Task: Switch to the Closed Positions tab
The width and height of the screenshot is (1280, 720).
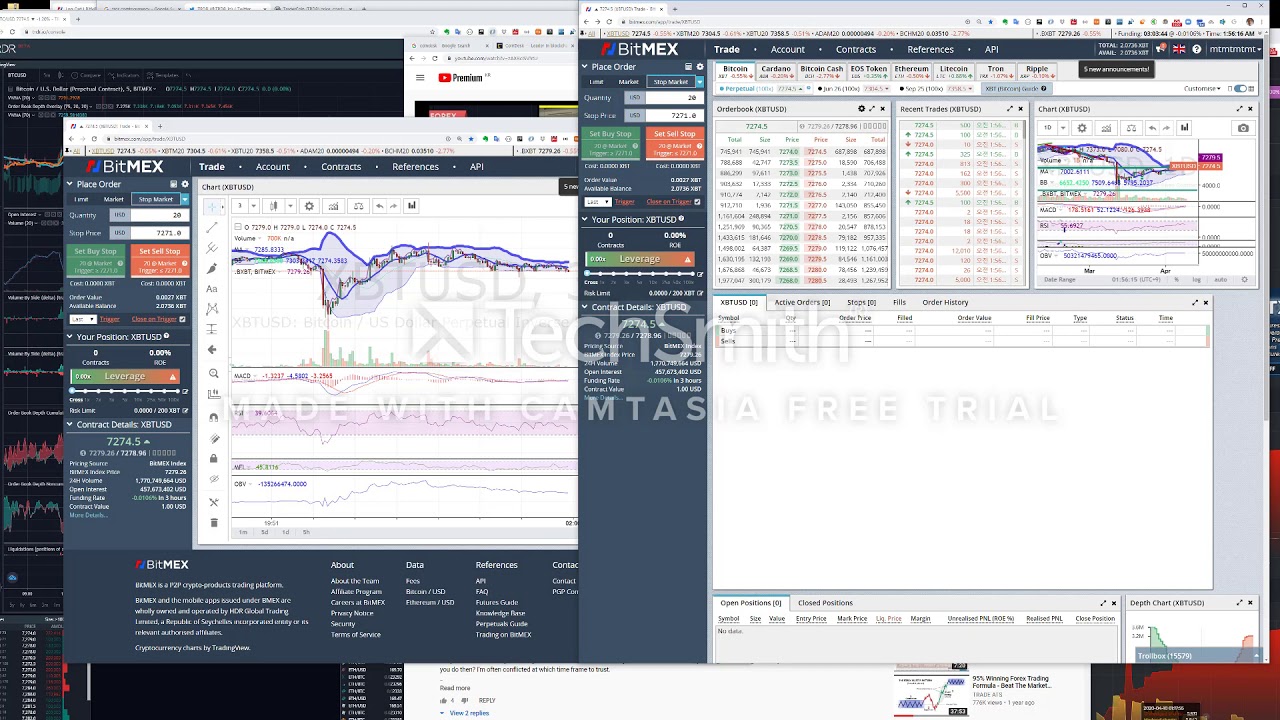Action: tap(825, 603)
